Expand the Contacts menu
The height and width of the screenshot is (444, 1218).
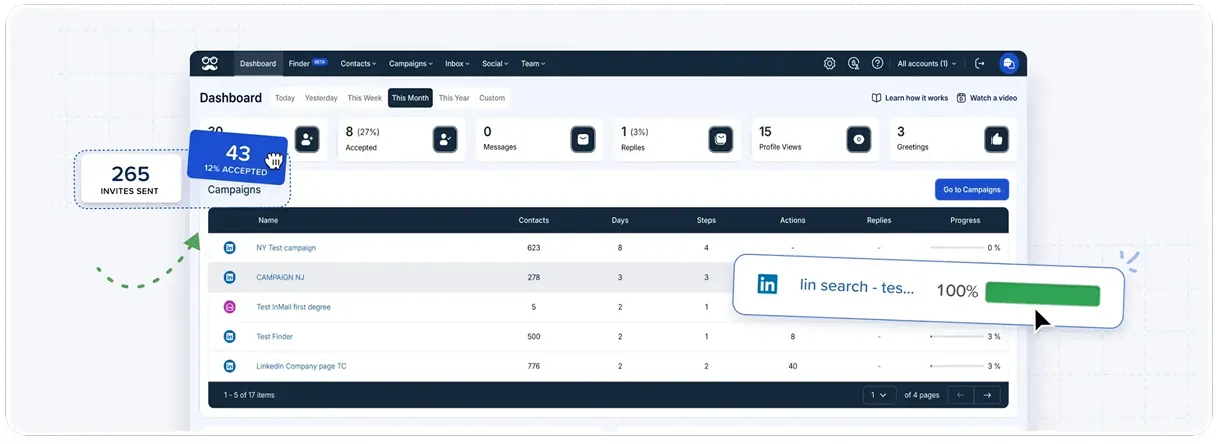pyautogui.click(x=358, y=63)
